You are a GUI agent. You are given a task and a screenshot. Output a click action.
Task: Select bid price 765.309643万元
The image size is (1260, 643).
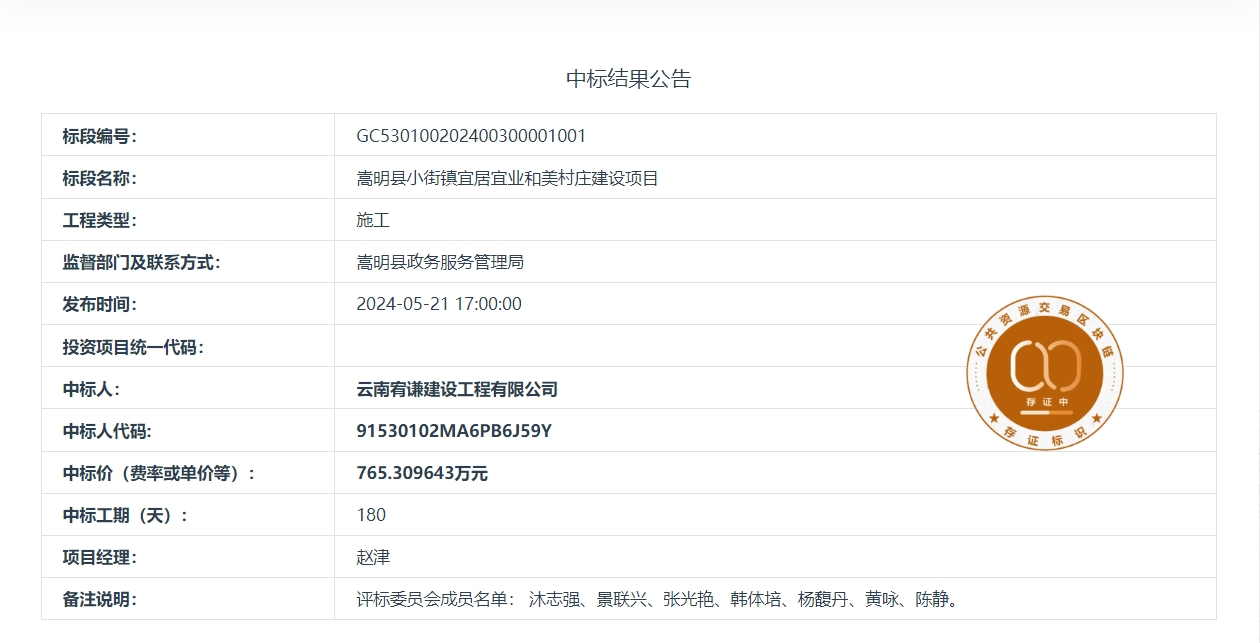tap(422, 473)
